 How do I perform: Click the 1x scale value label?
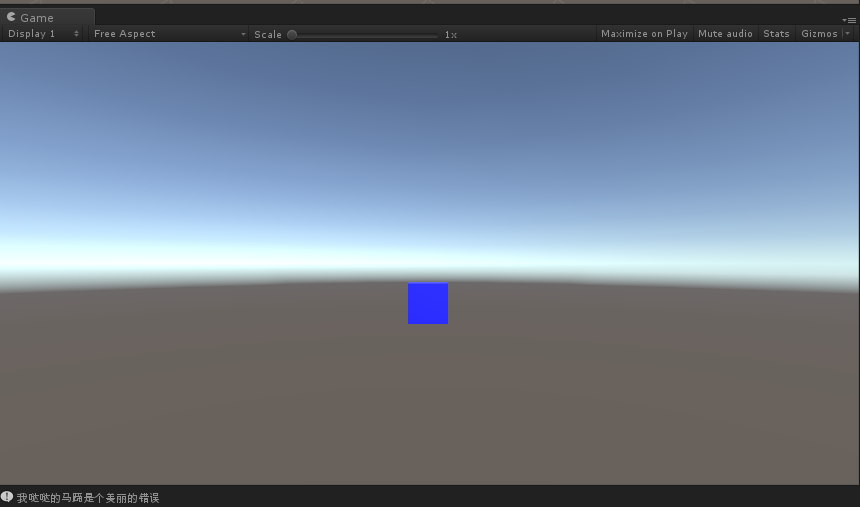click(x=451, y=35)
